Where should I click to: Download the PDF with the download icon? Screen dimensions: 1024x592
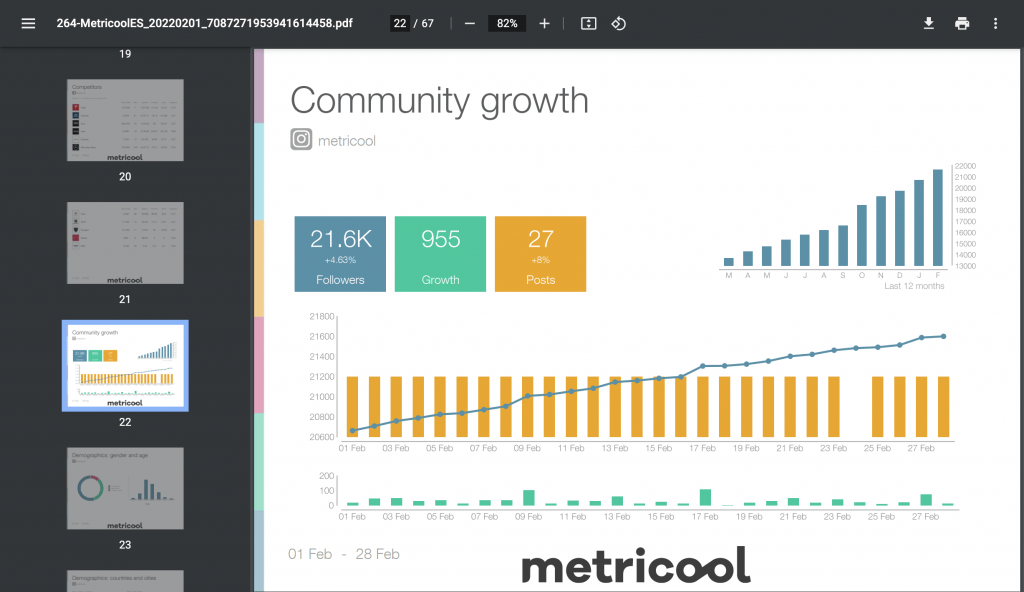pos(928,24)
